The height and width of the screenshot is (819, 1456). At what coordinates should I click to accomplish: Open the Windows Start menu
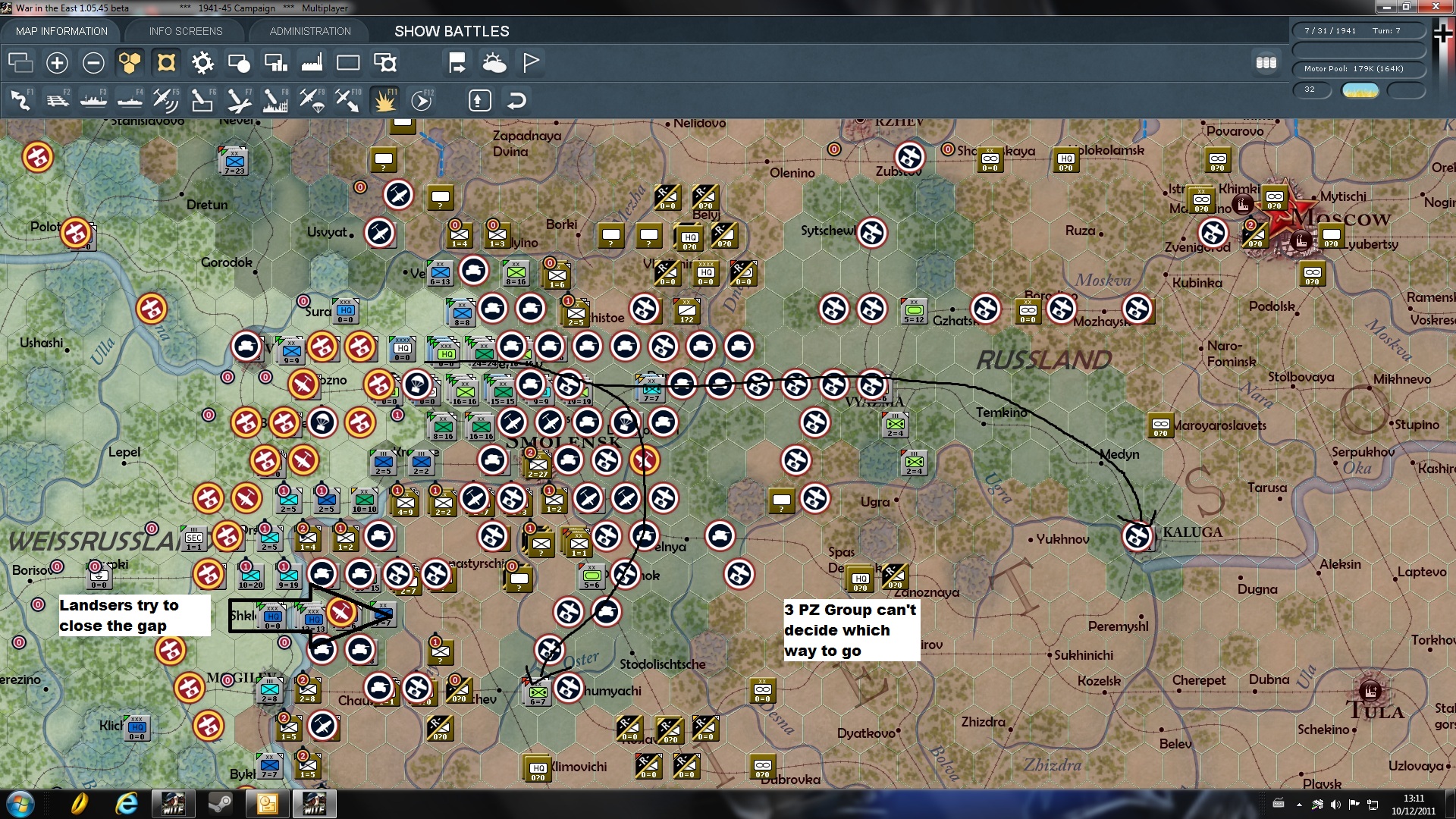20,804
